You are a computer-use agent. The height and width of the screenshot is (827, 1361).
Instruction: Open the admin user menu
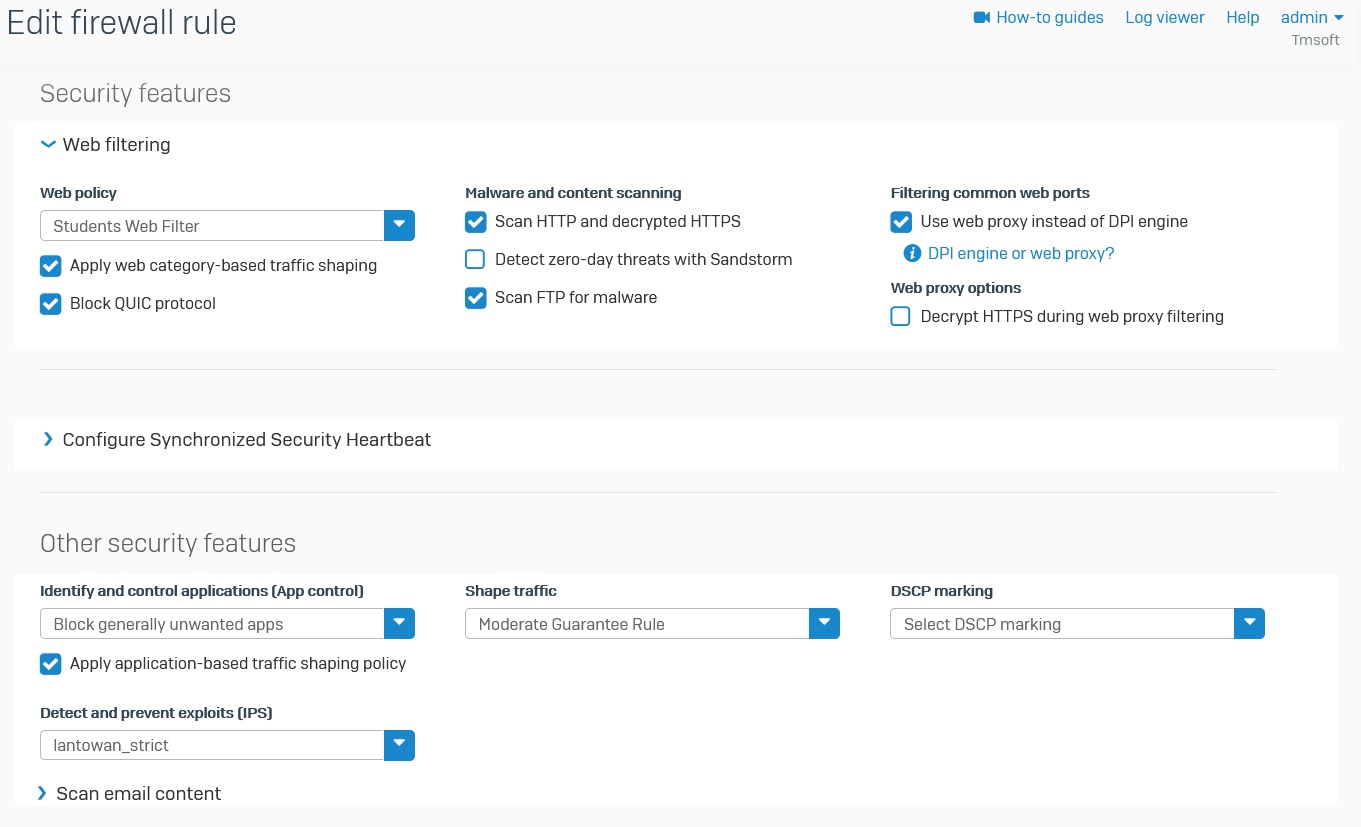(x=1311, y=18)
